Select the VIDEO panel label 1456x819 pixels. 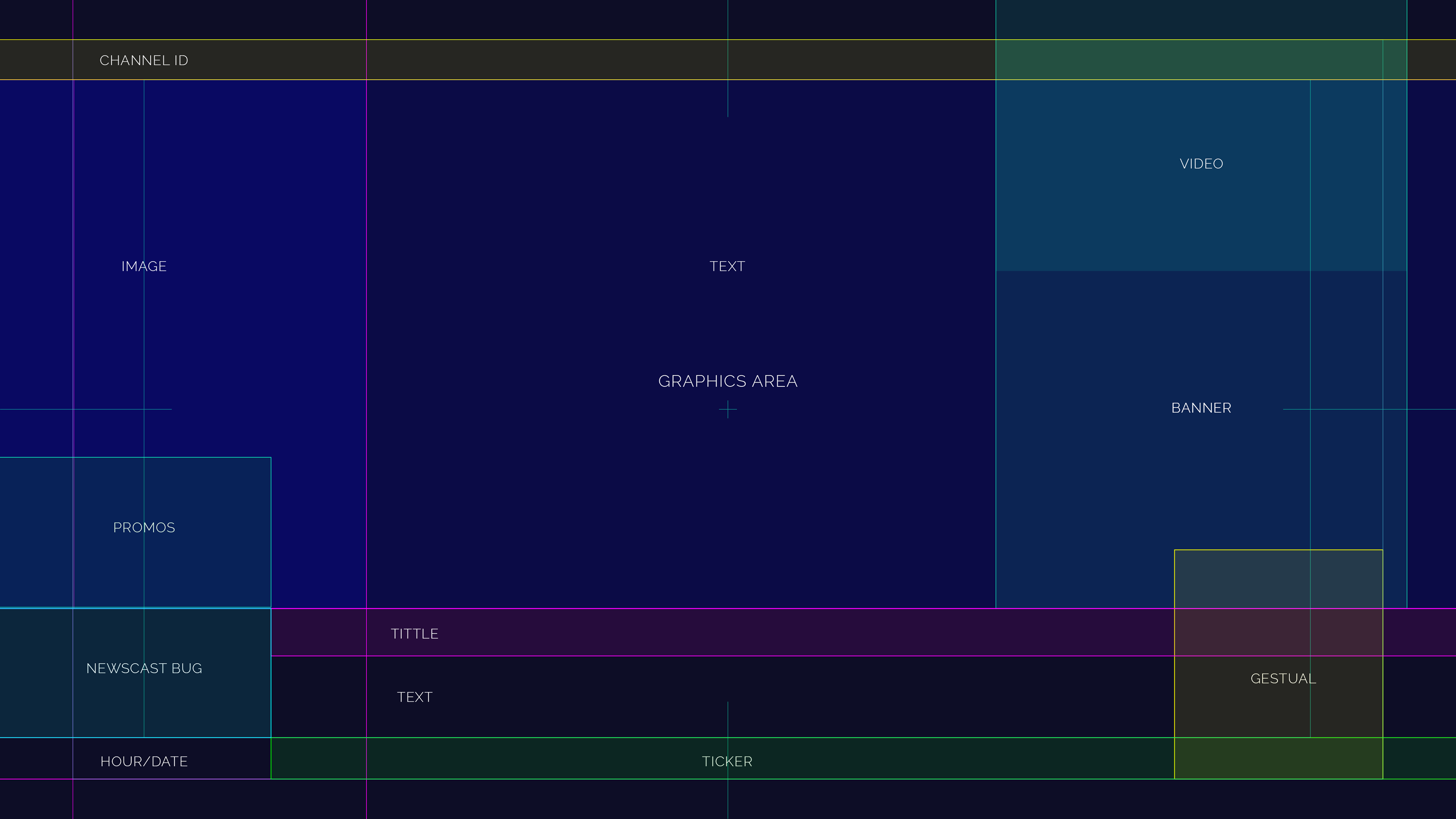1201,164
